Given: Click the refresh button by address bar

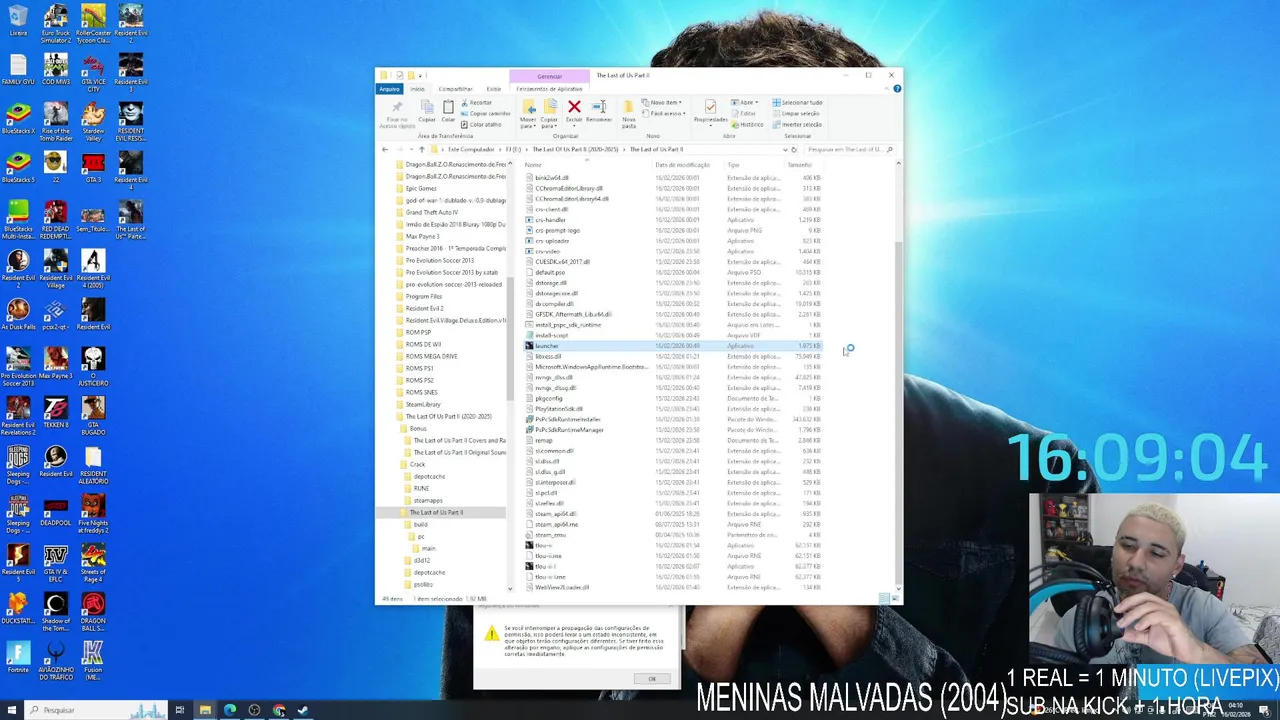Looking at the screenshot, I should pyautogui.click(x=794, y=150).
